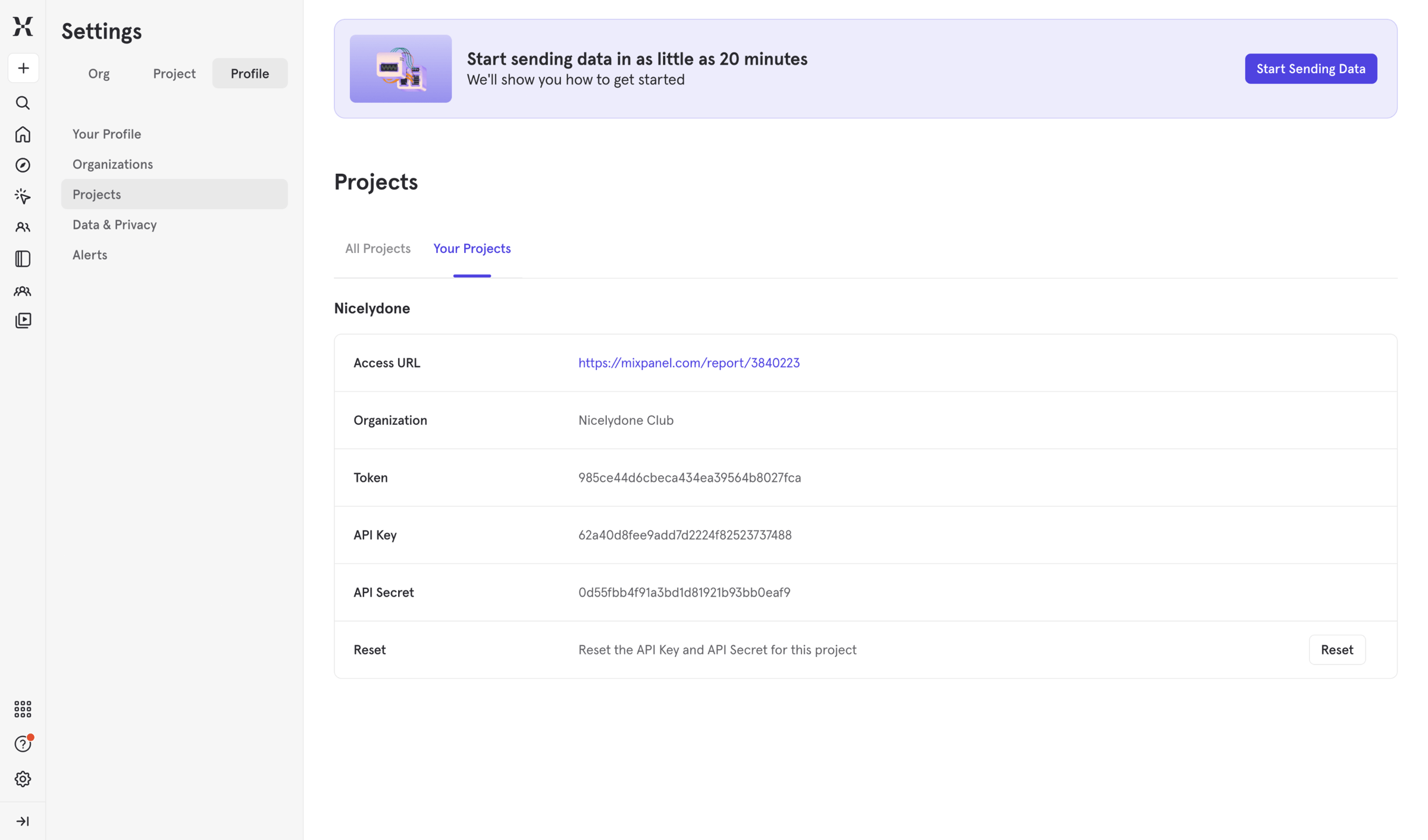Open the cursor-click Events icon
Image resolution: width=1428 pixels, height=840 pixels.
(x=23, y=196)
